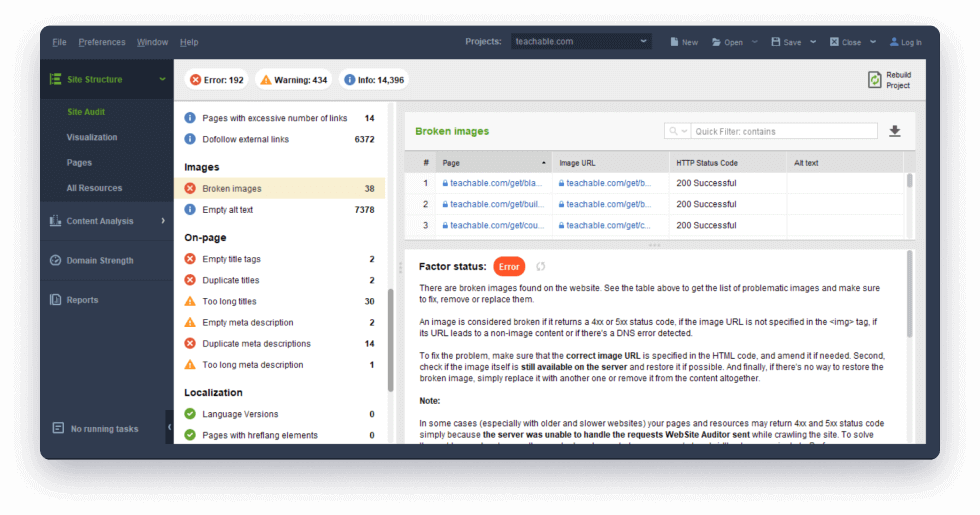Open the Preferences menu
980x515 pixels.
[x=102, y=42]
